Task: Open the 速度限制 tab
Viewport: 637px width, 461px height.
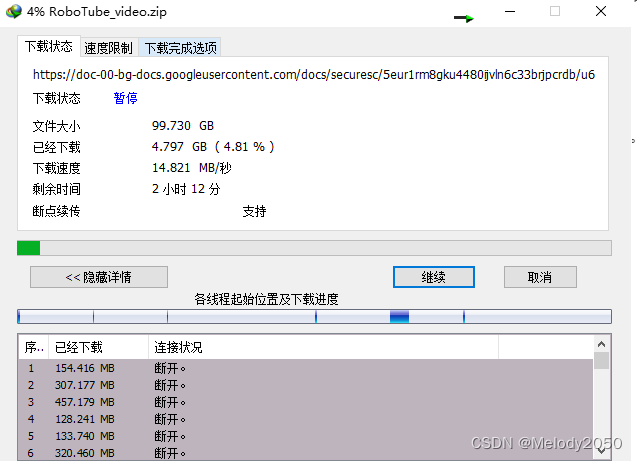Action: 108,48
